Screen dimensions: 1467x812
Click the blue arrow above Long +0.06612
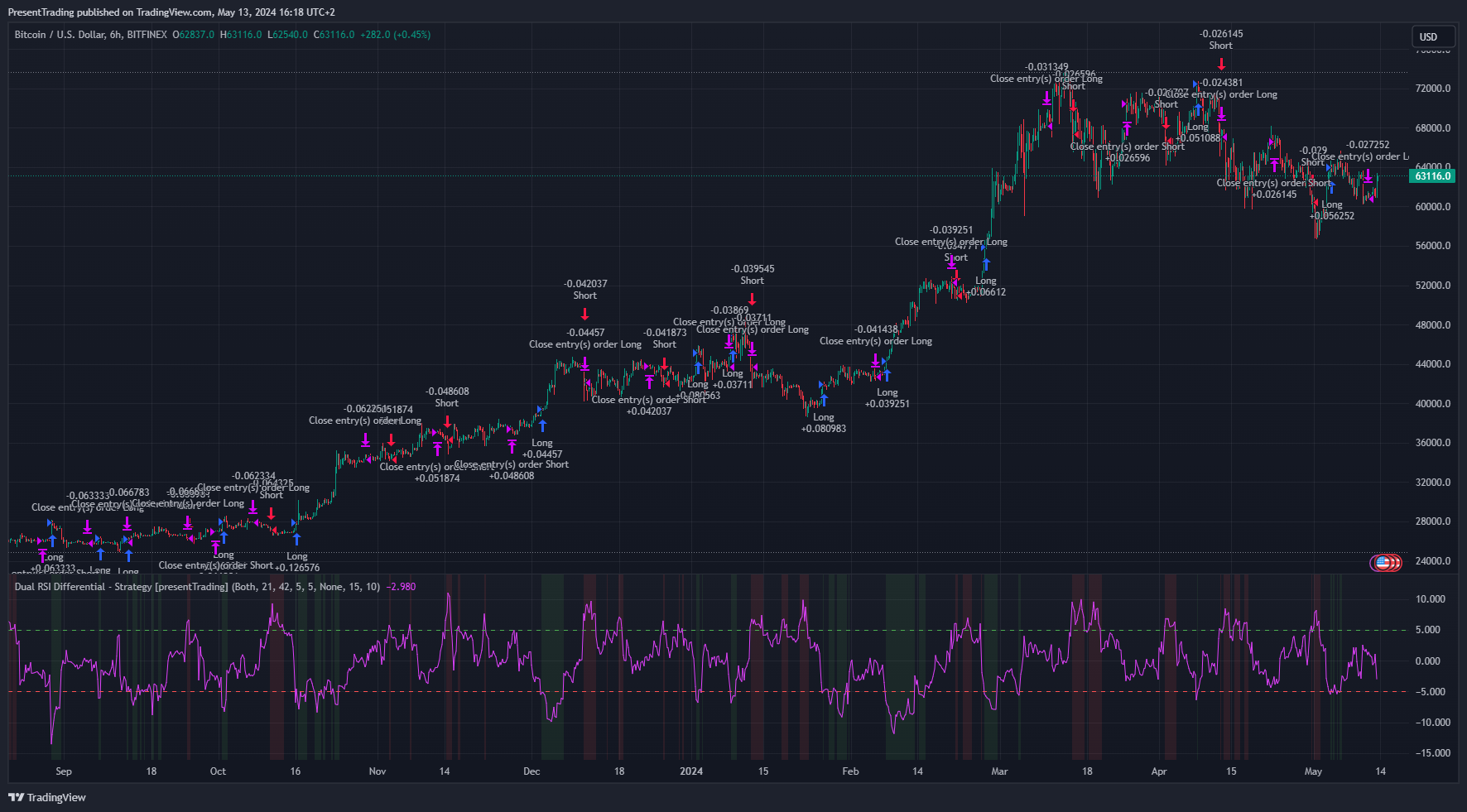(986, 265)
